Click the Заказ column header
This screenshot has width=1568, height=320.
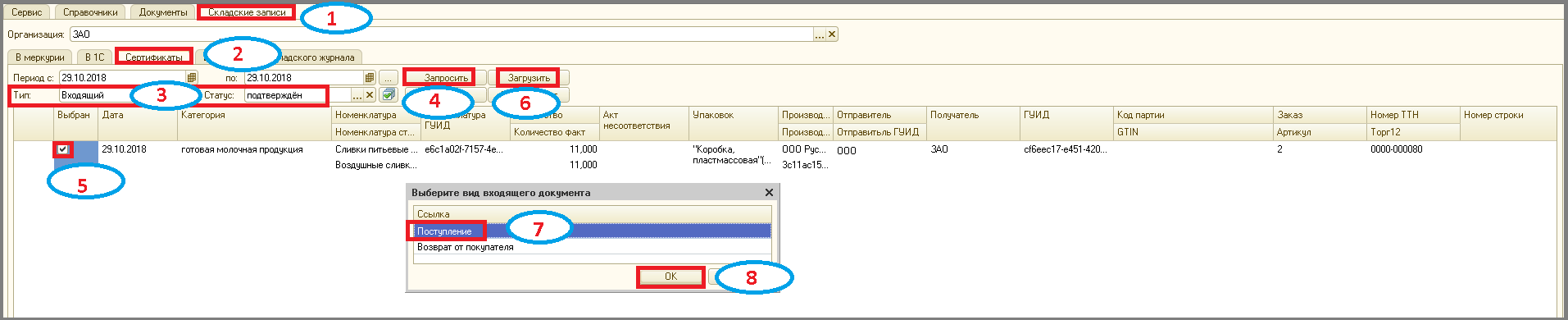pos(1320,115)
